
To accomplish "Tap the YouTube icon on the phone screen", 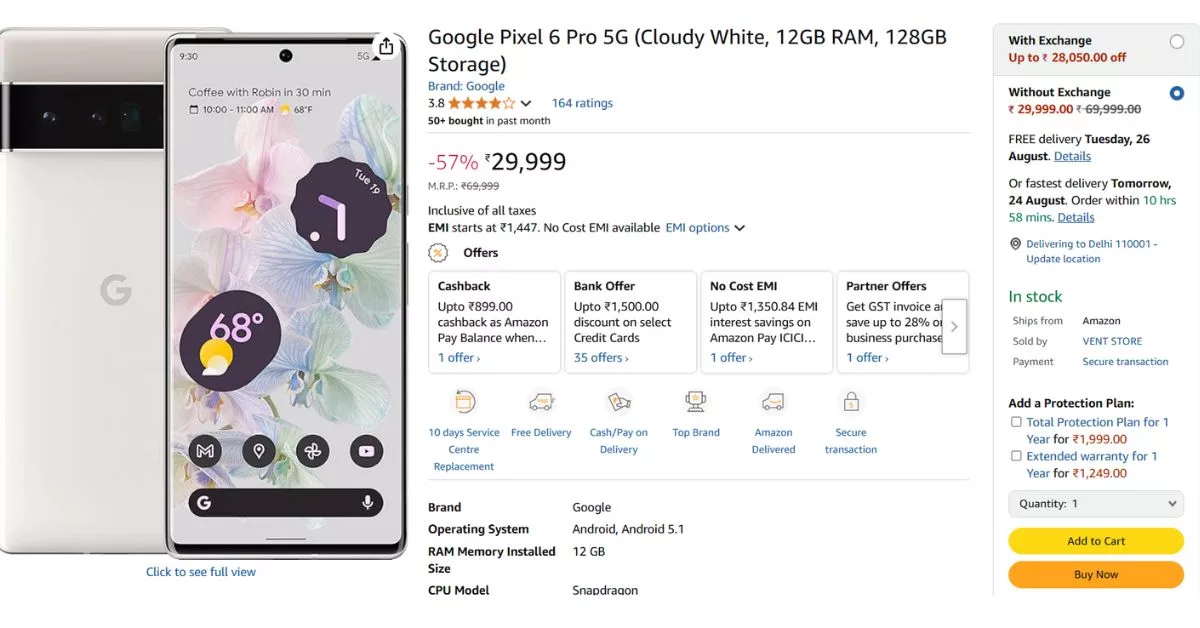I will tap(366, 451).
